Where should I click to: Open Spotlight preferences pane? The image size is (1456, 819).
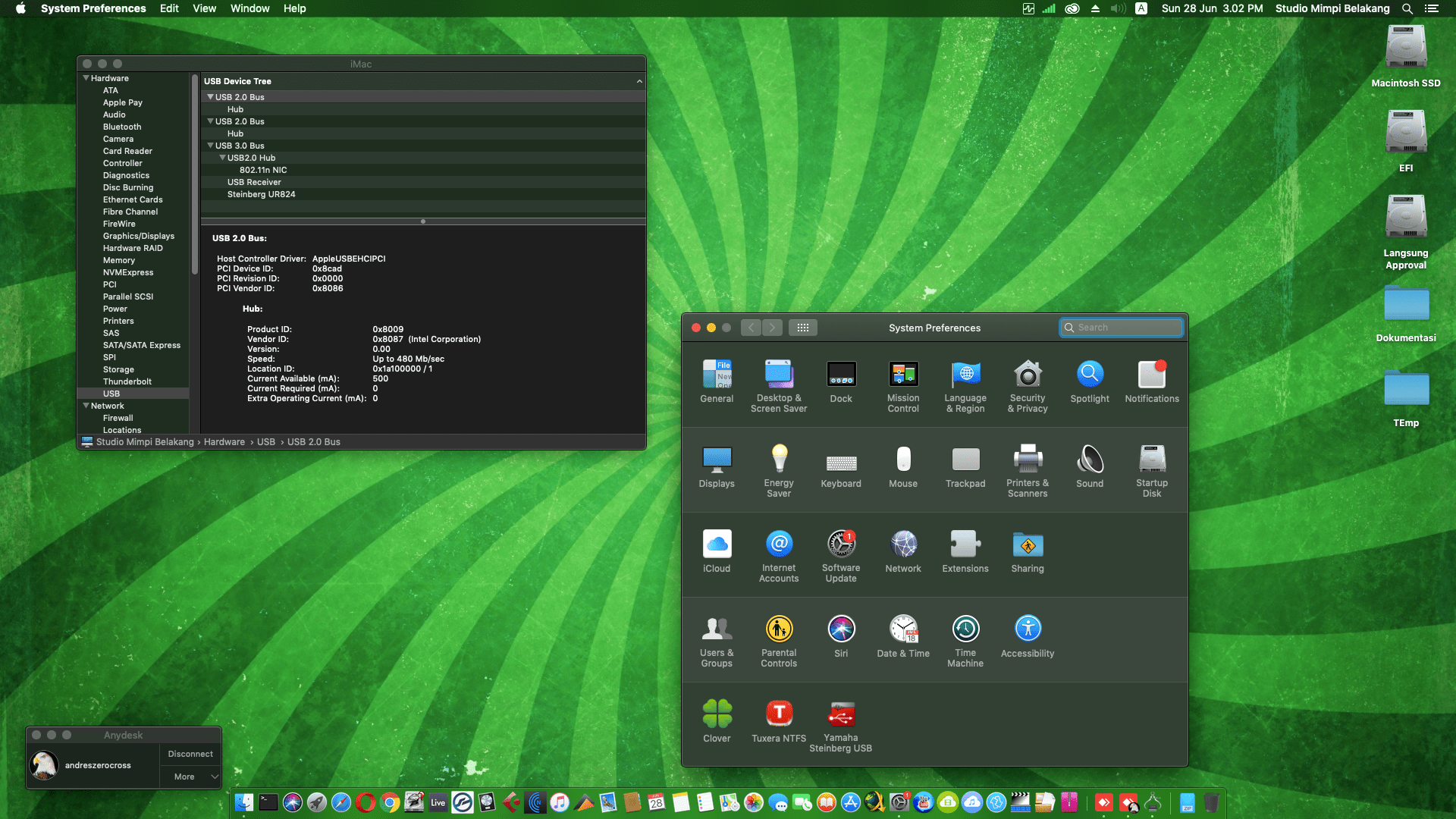pos(1090,381)
